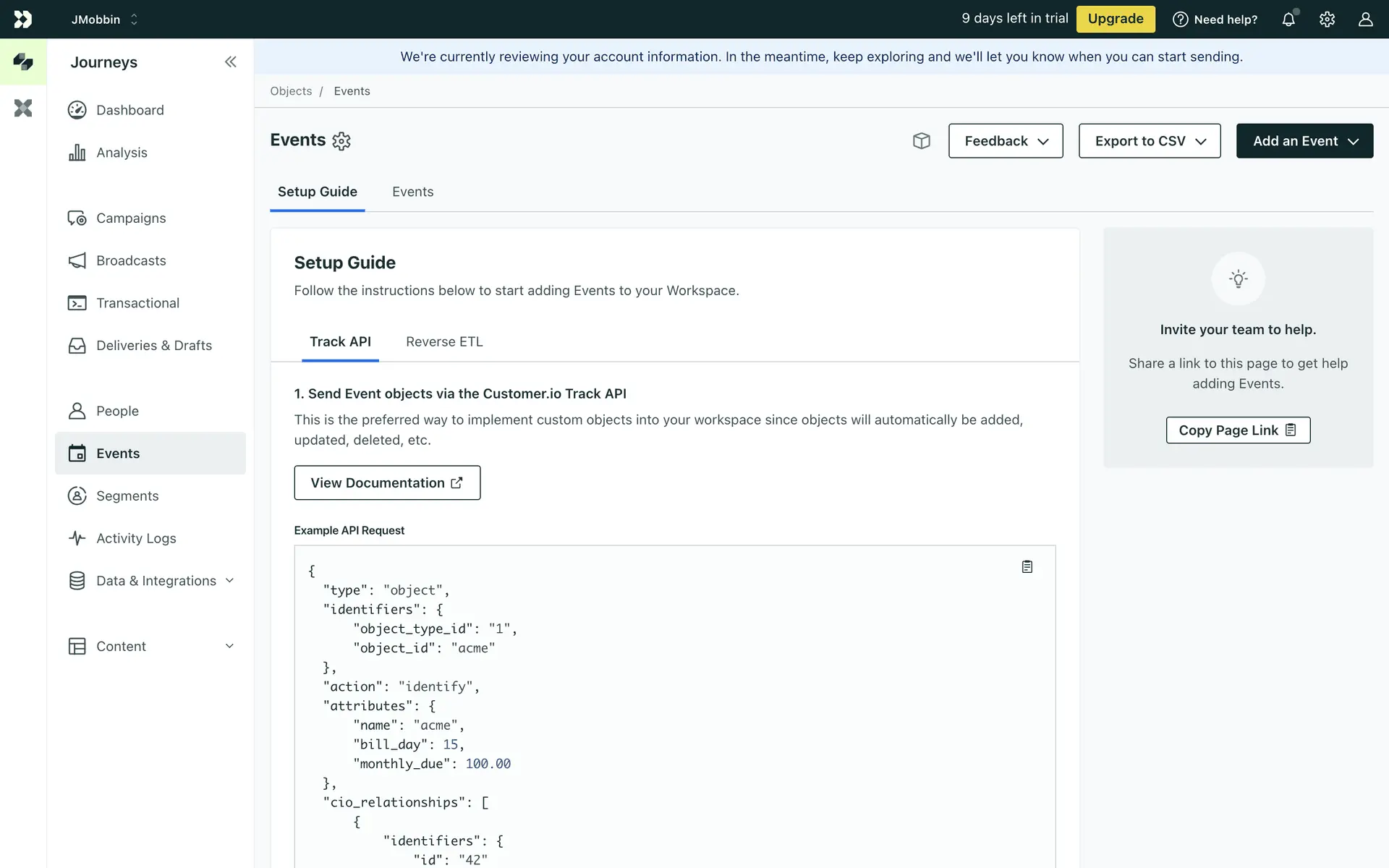Open the Feedback dropdown
This screenshot has width=1389, height=868.
coord(1006,141)
